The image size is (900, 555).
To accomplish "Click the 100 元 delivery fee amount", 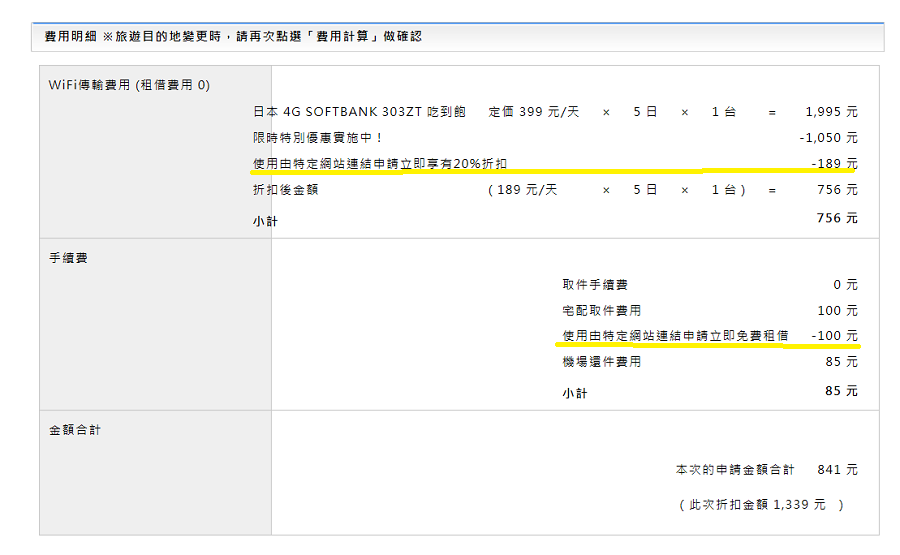I will [837, 311].
